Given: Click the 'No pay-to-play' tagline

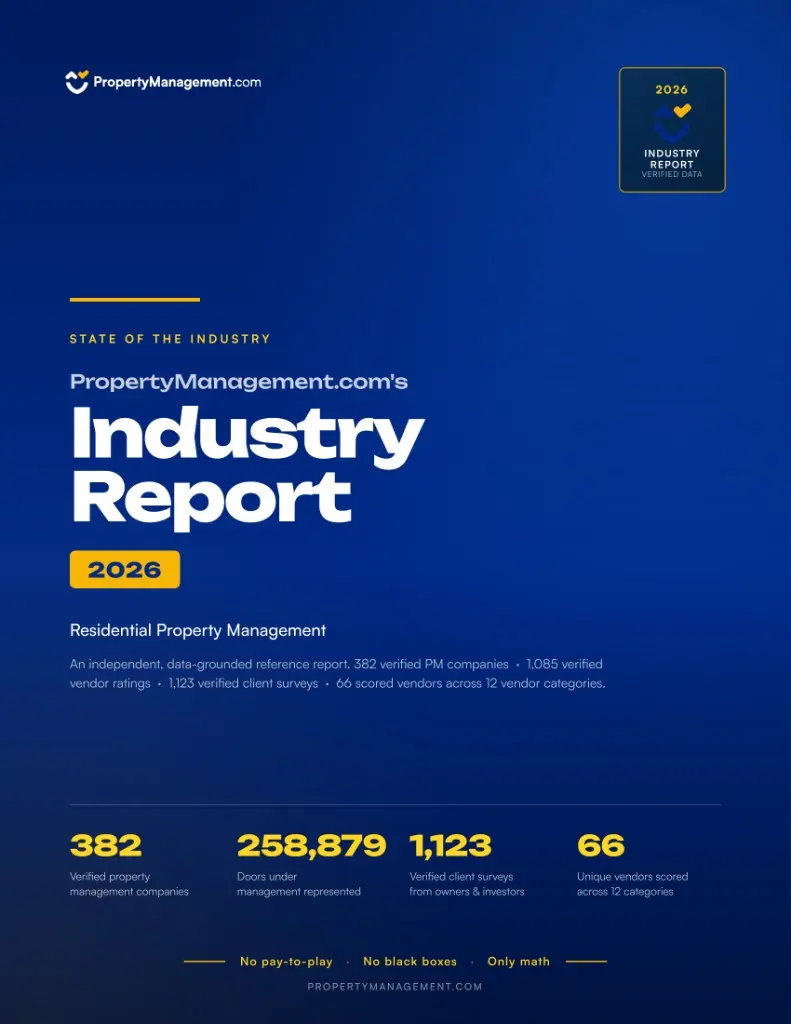Looking at the screenshot, I should (x=286, y=961).
